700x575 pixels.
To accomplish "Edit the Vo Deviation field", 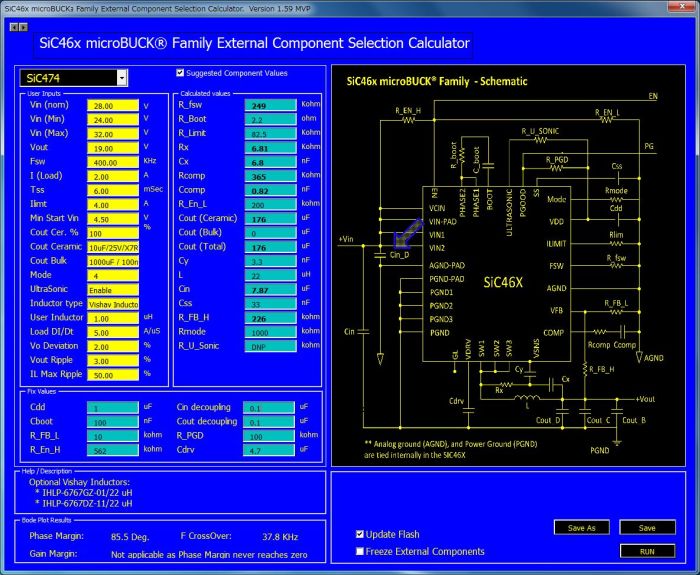I will click(113, 346).
